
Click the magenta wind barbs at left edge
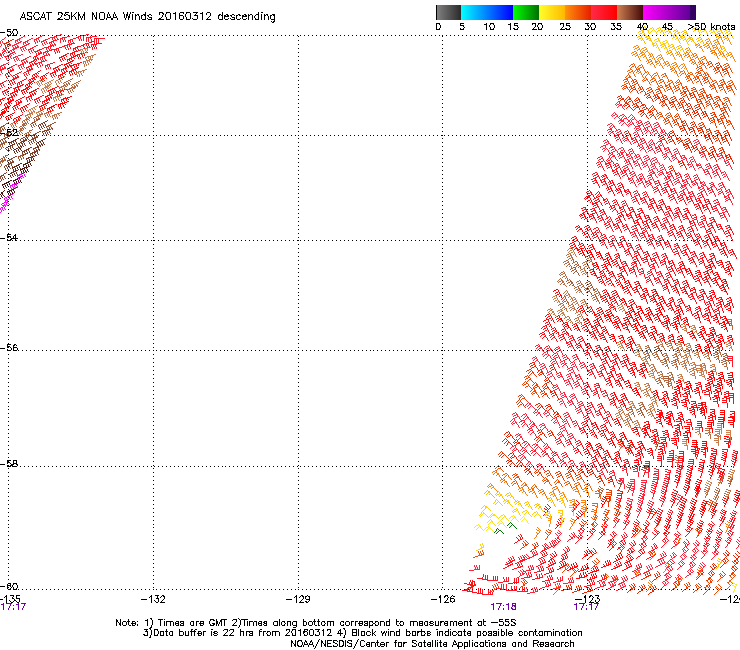(12, 193)
